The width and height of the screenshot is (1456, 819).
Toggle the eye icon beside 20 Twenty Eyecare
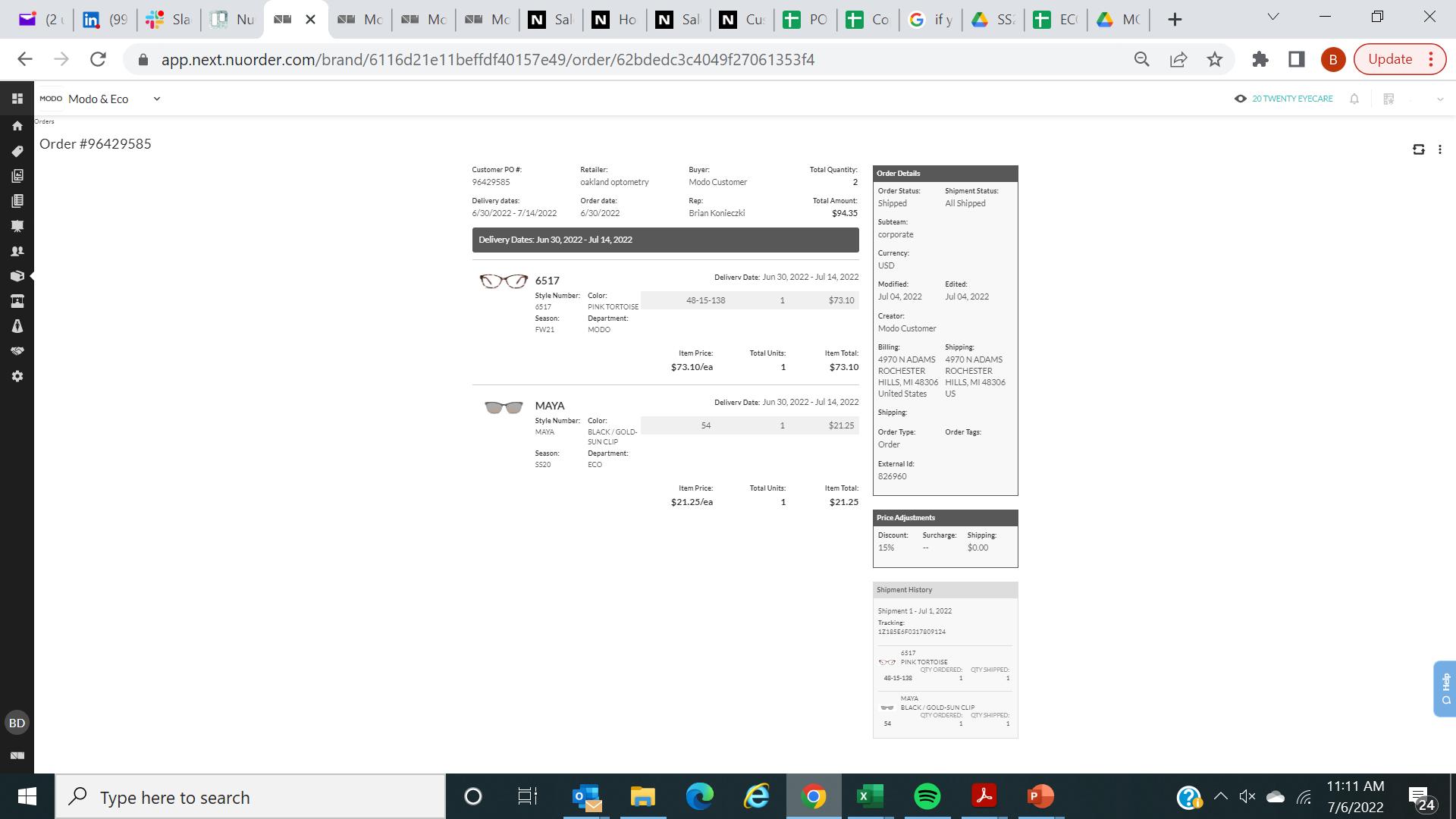click(x=1241, y=99)
